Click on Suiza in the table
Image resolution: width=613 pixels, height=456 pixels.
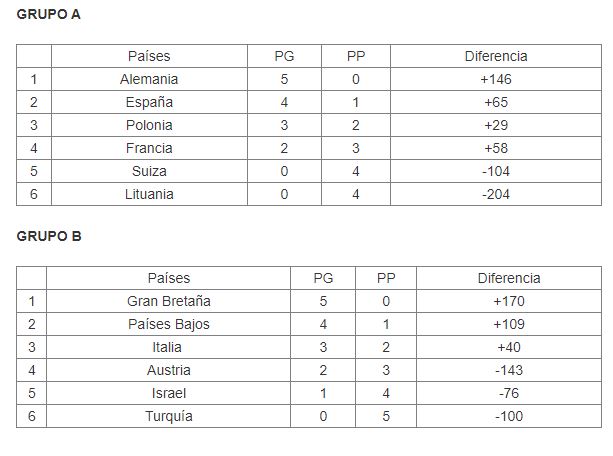click(x=149, y=171)
